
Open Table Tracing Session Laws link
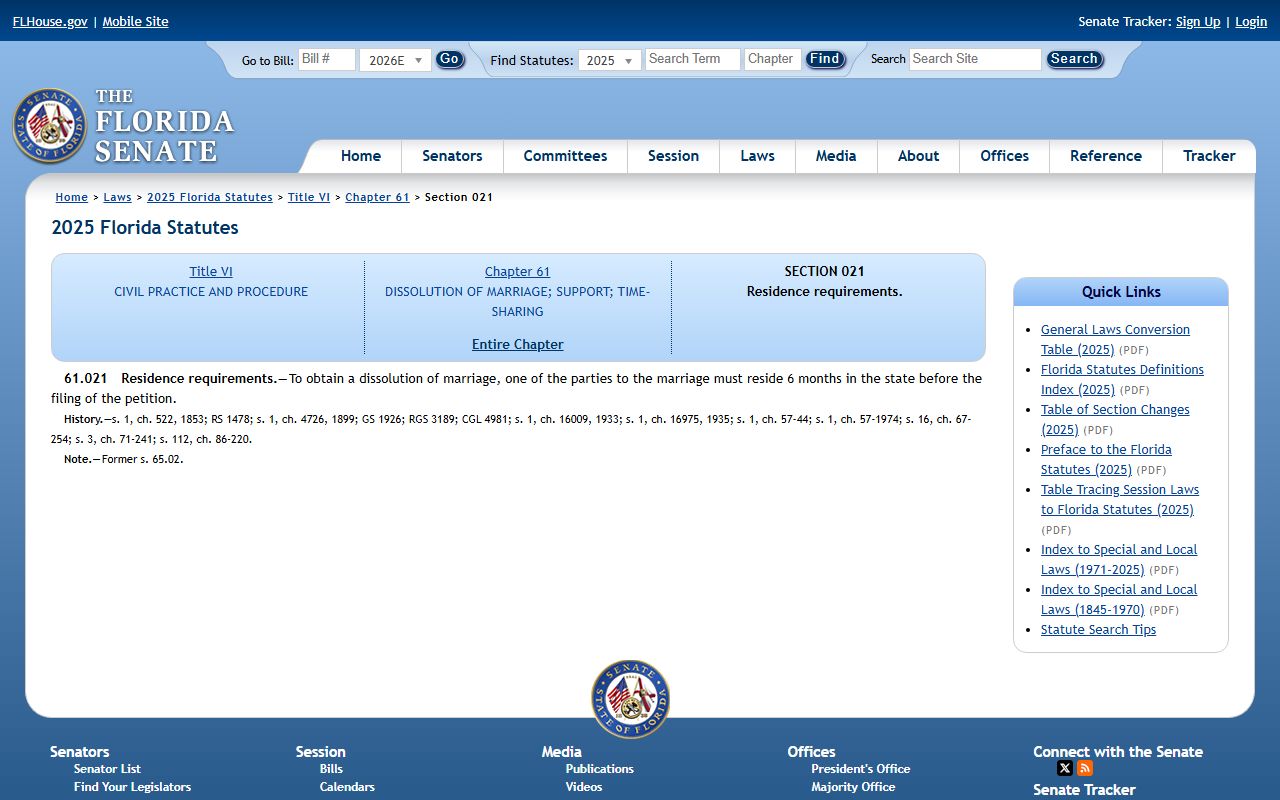[x=1120, y=499]
